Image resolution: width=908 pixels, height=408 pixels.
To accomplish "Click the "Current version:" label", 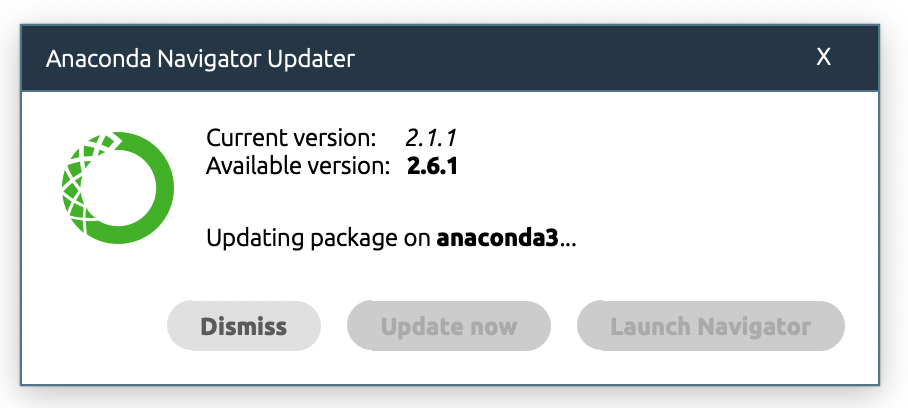I will tap(291, 137).
